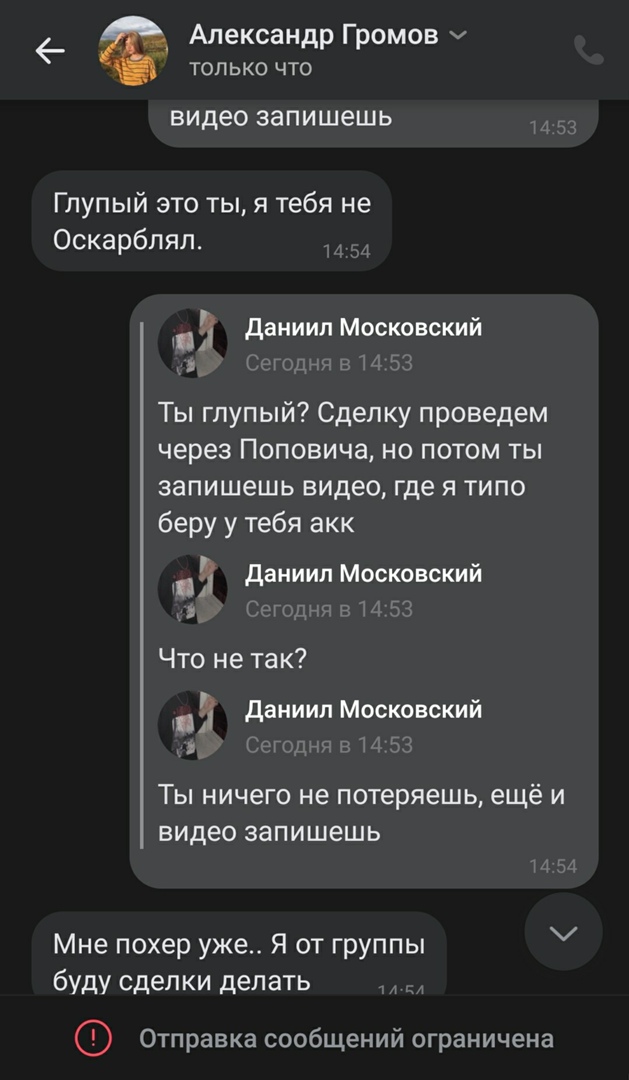Open Даниил Московский name above "Ты глупый?"
The width and height of the screenshot is (629, 1080).
[364, 327]
